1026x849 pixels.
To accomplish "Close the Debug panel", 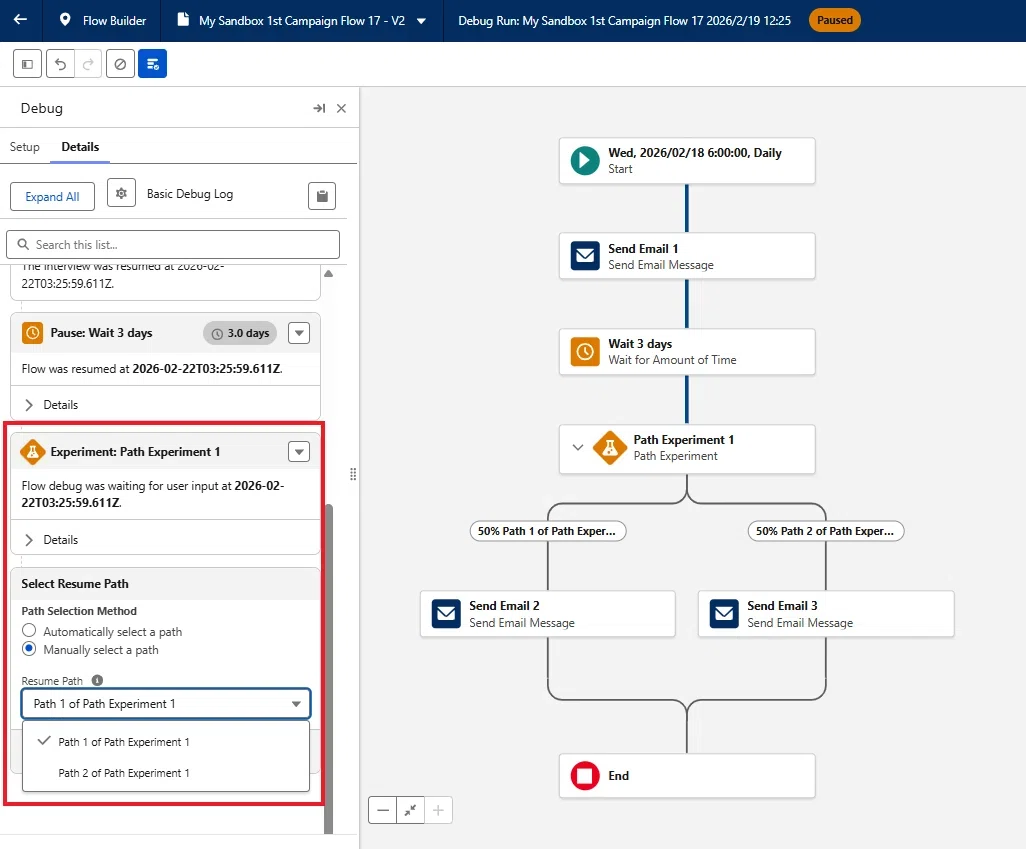I will (341, 108).
